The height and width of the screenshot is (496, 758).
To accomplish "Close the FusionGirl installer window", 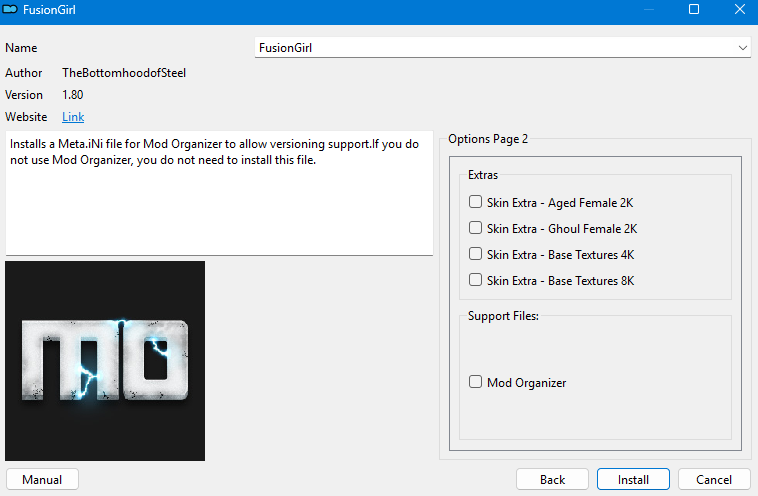I will pos(740,9).
